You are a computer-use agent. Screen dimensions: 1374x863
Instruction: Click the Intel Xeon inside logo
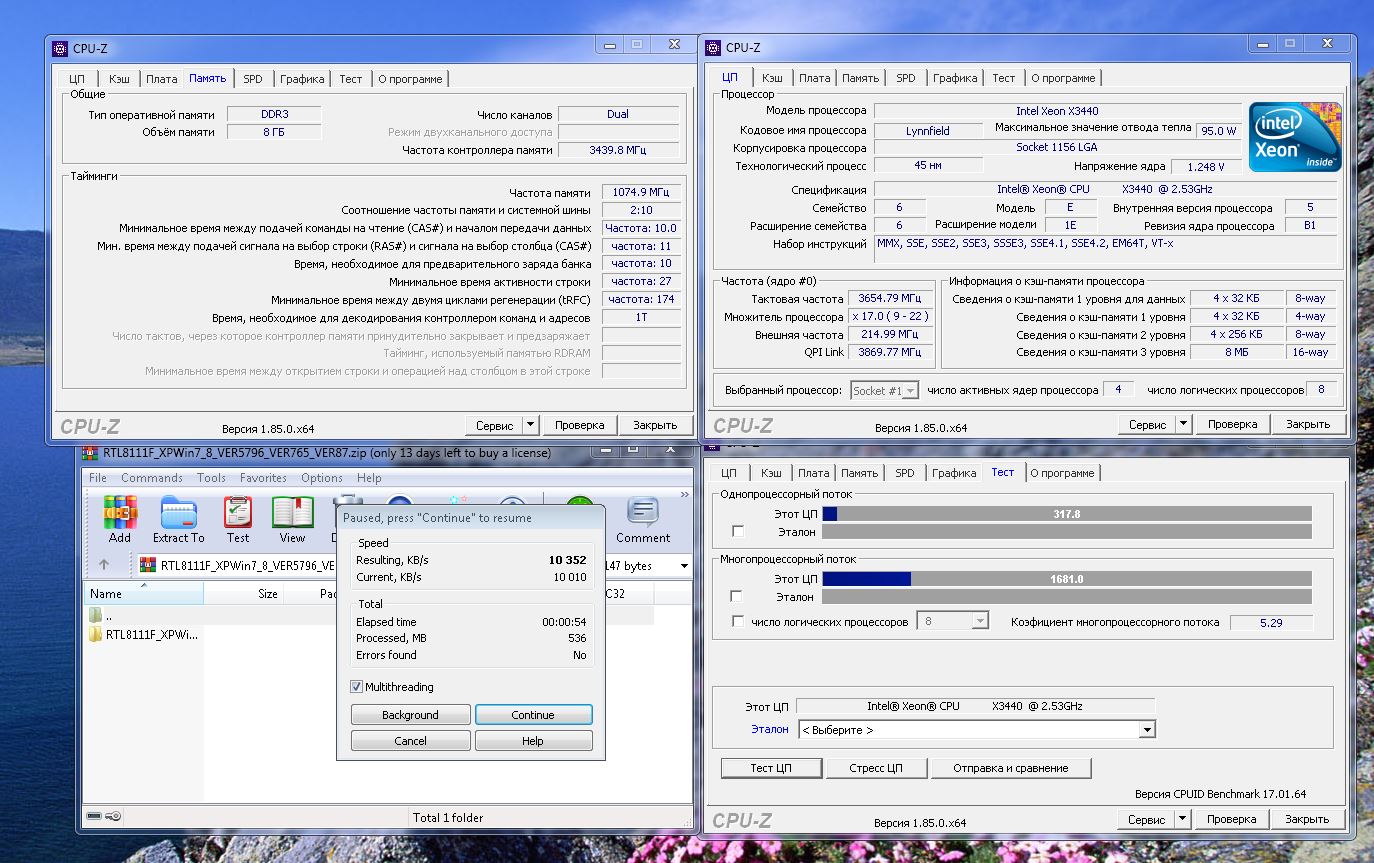[1295, 137]
